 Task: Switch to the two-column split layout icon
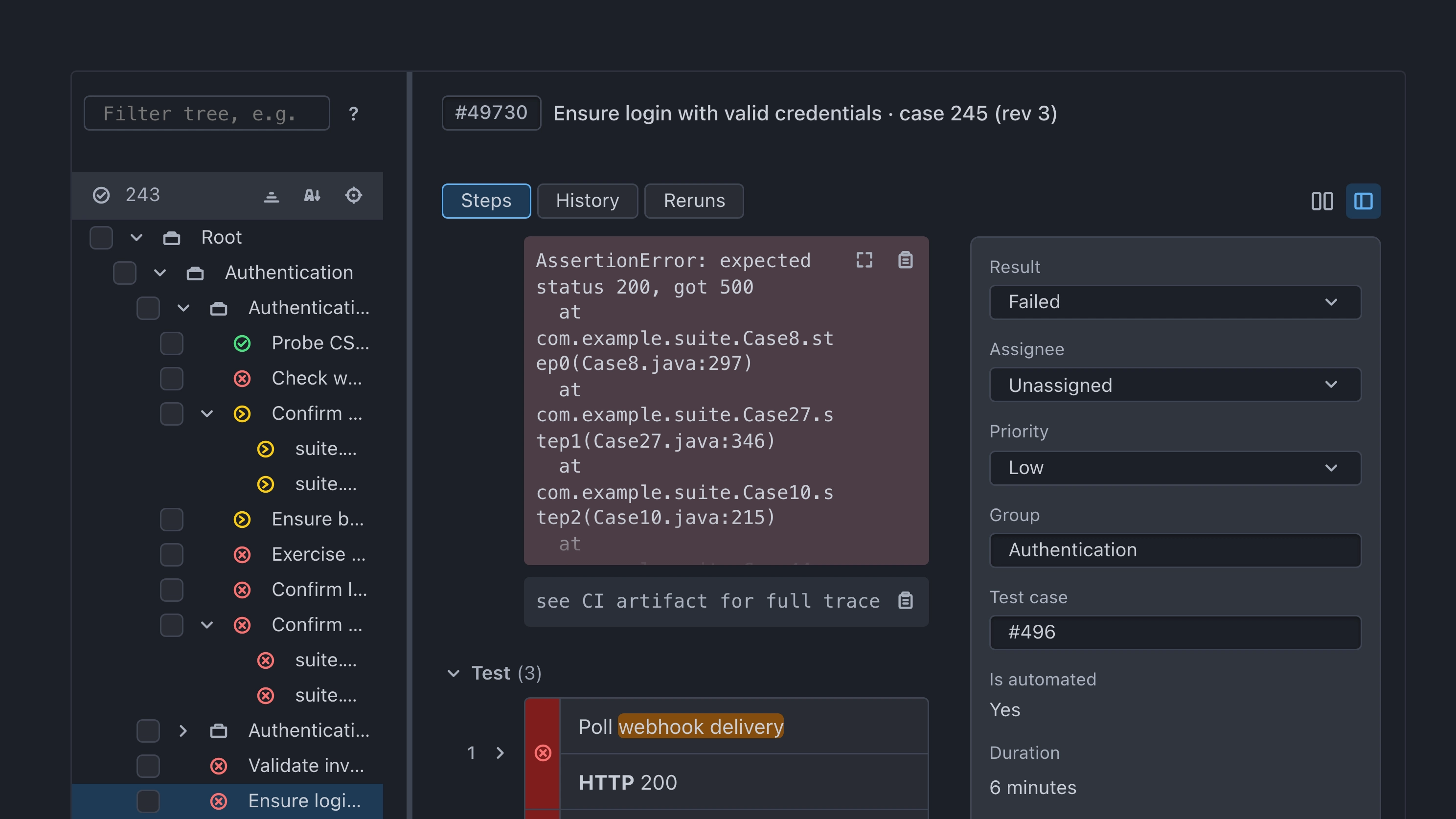[x=1322, y=201]
